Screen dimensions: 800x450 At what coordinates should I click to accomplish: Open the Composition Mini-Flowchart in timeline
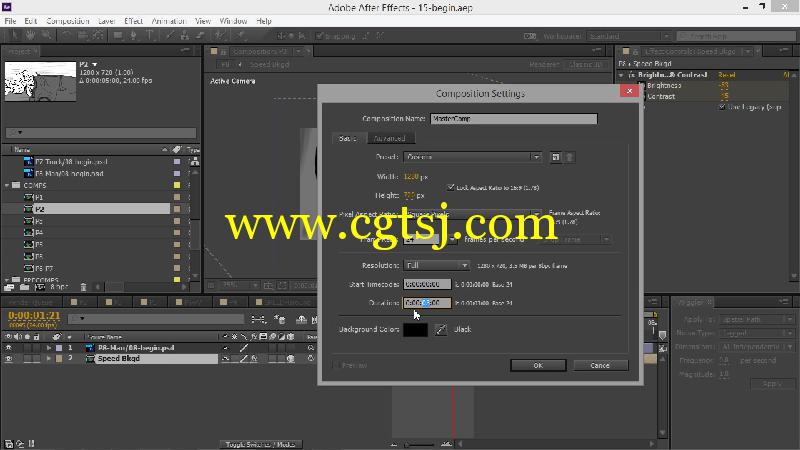tap(259, 319)
